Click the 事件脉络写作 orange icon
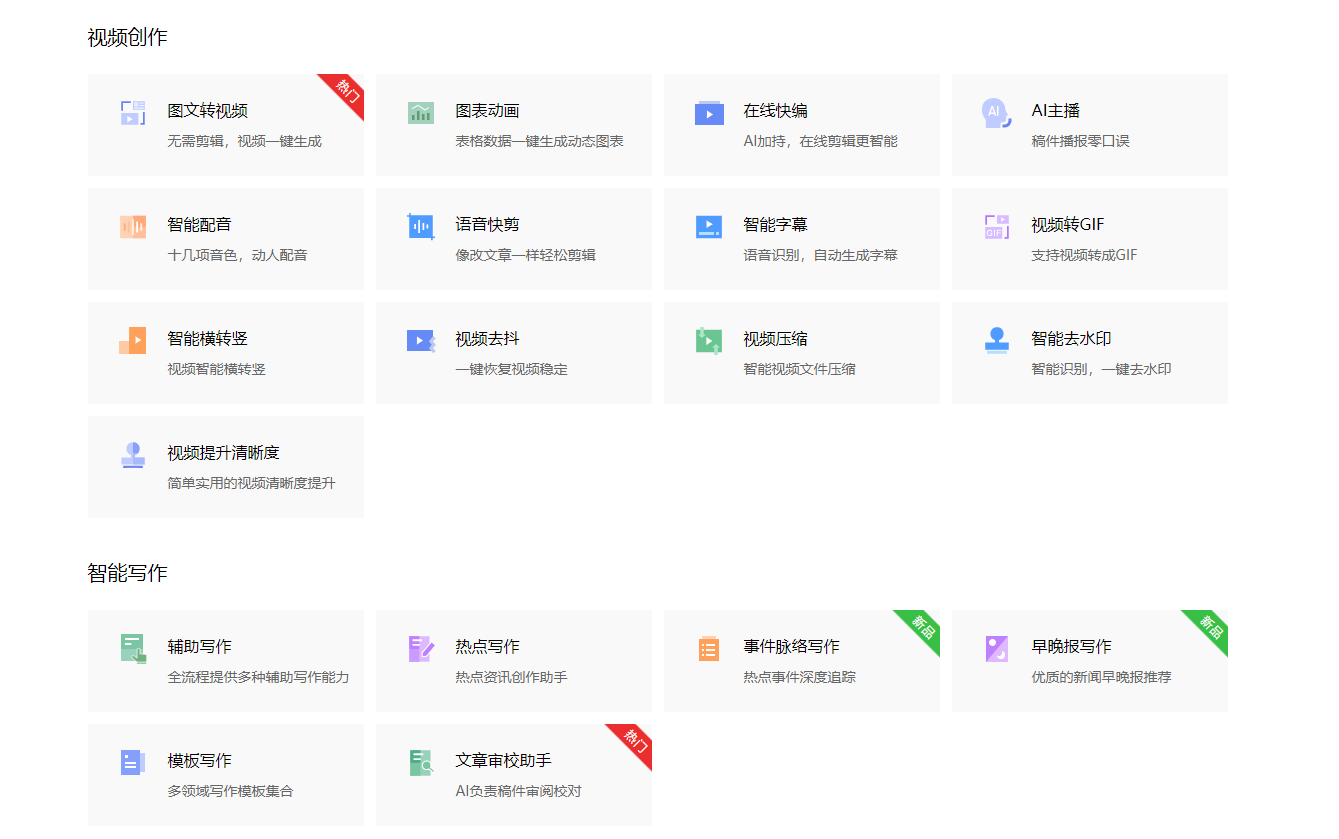The width and height of the screenshot is (1339, 839). [x=709, y=649]
